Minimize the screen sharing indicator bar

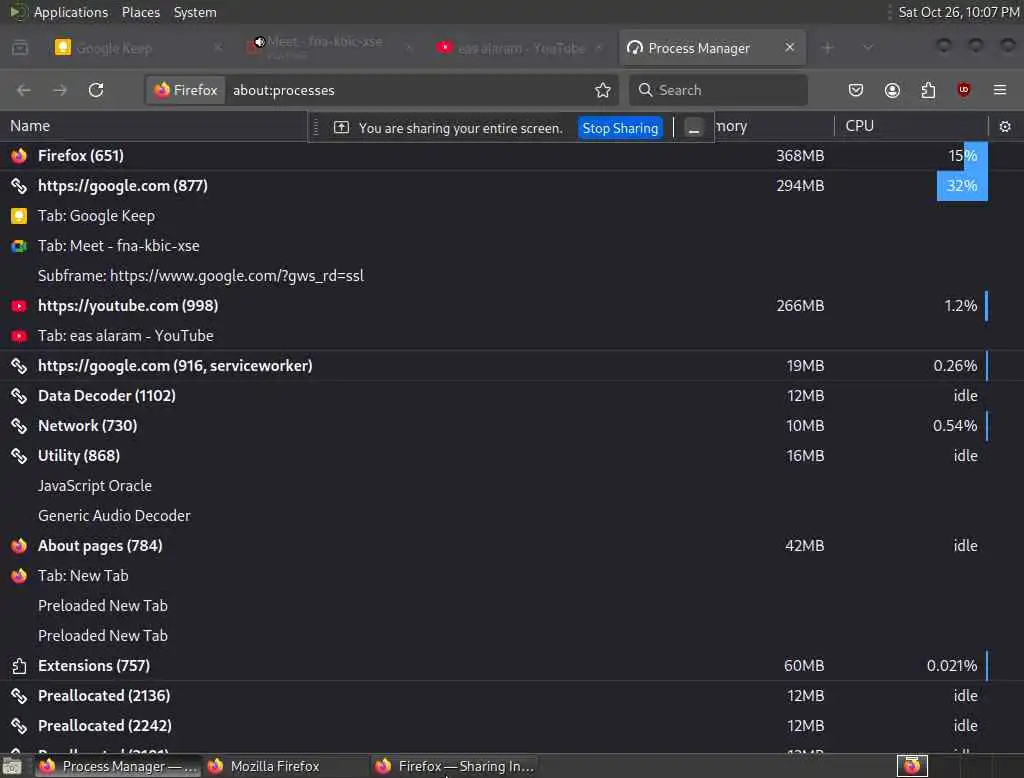[694, 128]
